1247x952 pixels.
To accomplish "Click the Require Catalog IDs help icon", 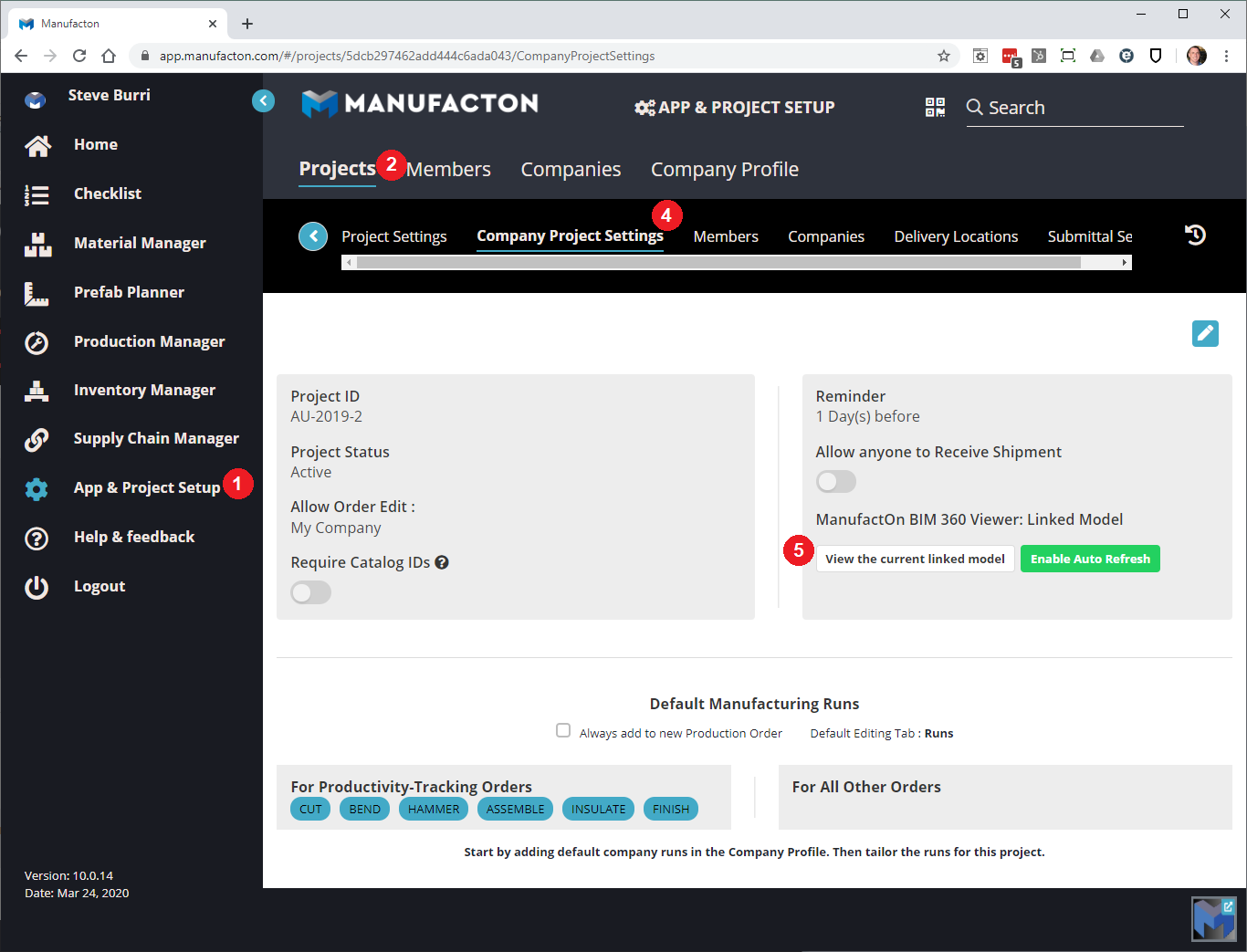I will (x=442, y=561).
